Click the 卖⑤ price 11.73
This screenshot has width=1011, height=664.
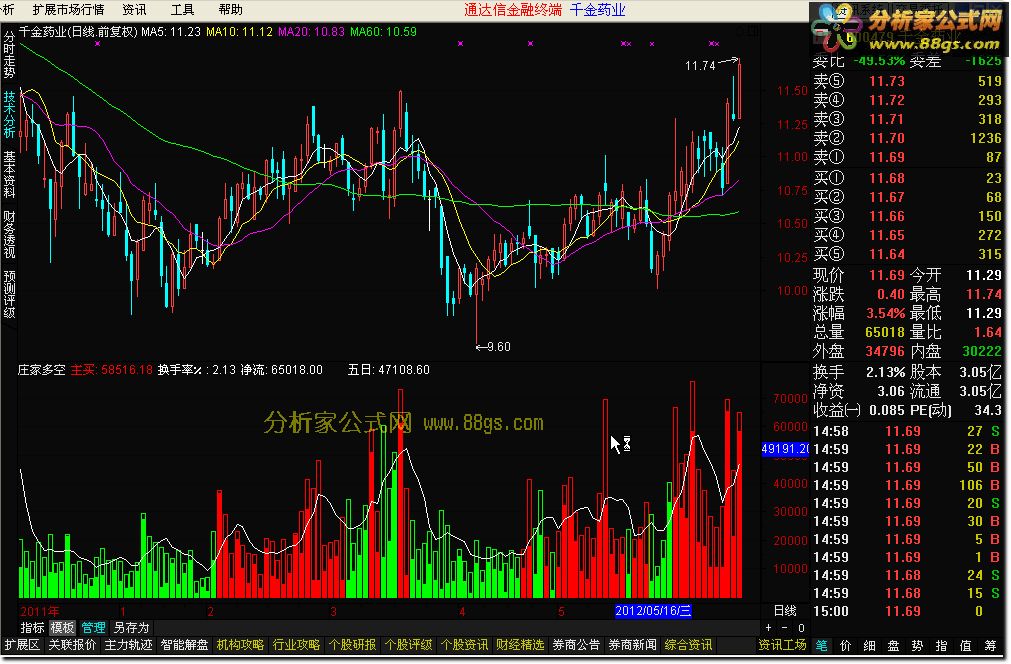tap(887, 81)
